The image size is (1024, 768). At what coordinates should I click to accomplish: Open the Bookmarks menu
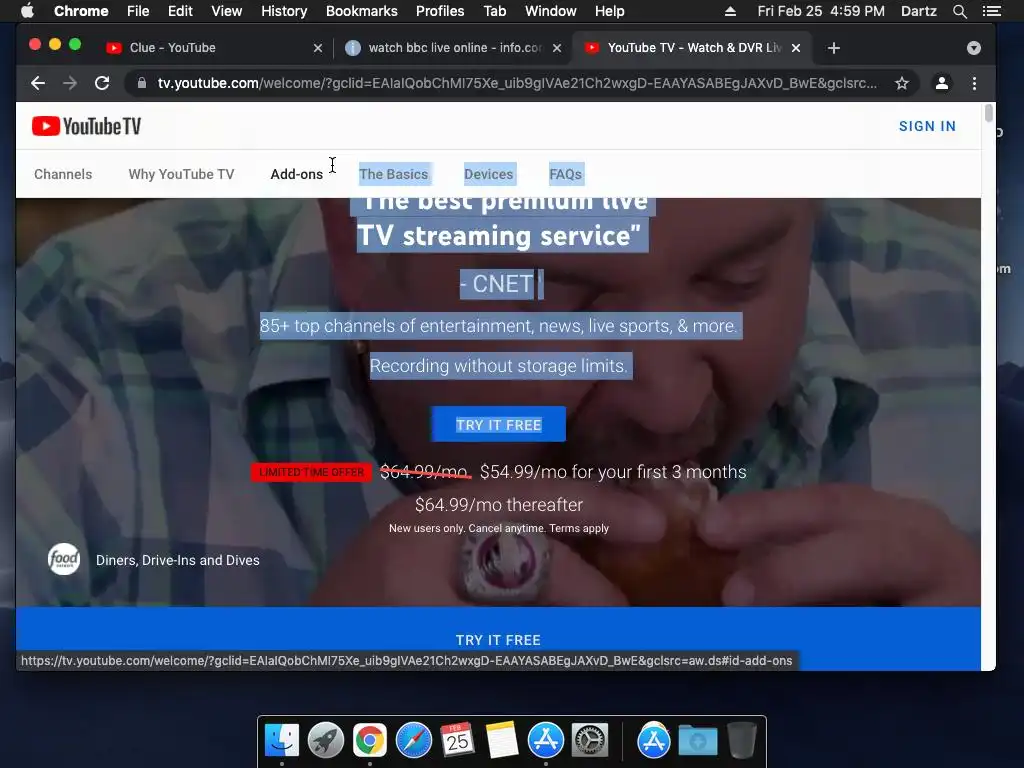[362, 11]
